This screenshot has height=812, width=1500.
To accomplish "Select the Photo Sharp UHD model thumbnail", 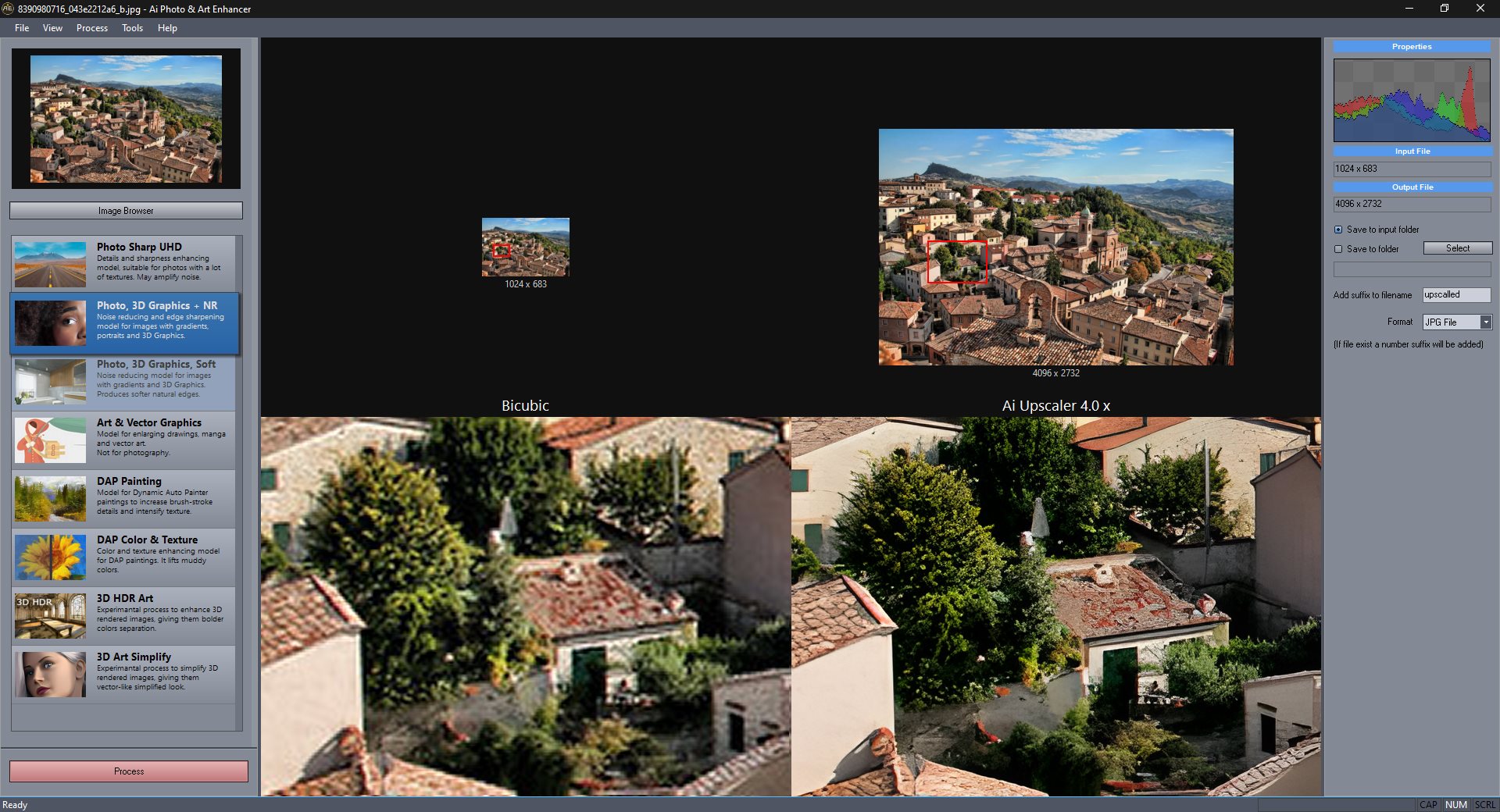I will (50, 264).
